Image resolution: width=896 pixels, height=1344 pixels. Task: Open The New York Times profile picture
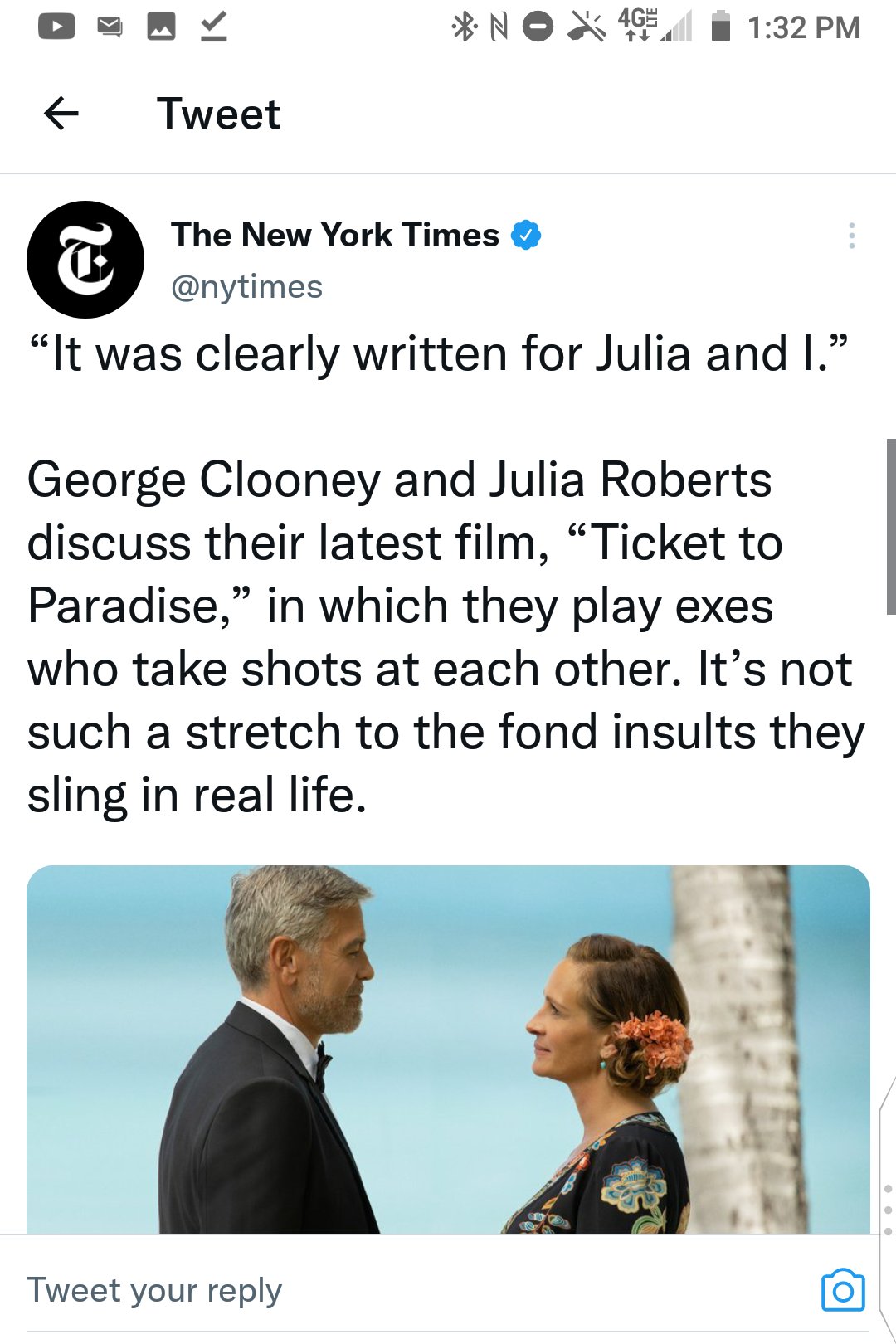(x=85, y=260)
